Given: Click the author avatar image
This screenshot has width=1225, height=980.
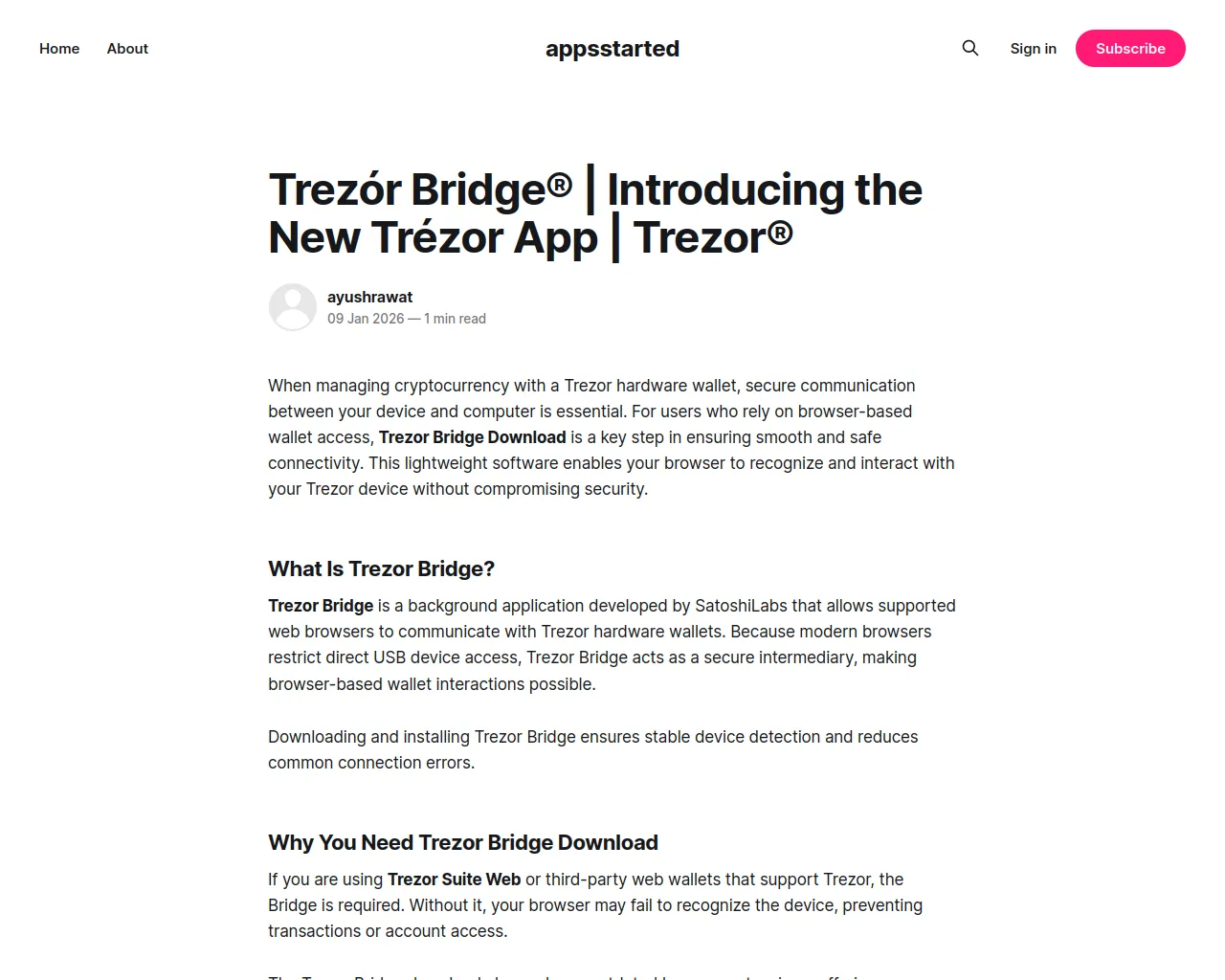Looking at the screenshot, I should [x=293, y=307].
